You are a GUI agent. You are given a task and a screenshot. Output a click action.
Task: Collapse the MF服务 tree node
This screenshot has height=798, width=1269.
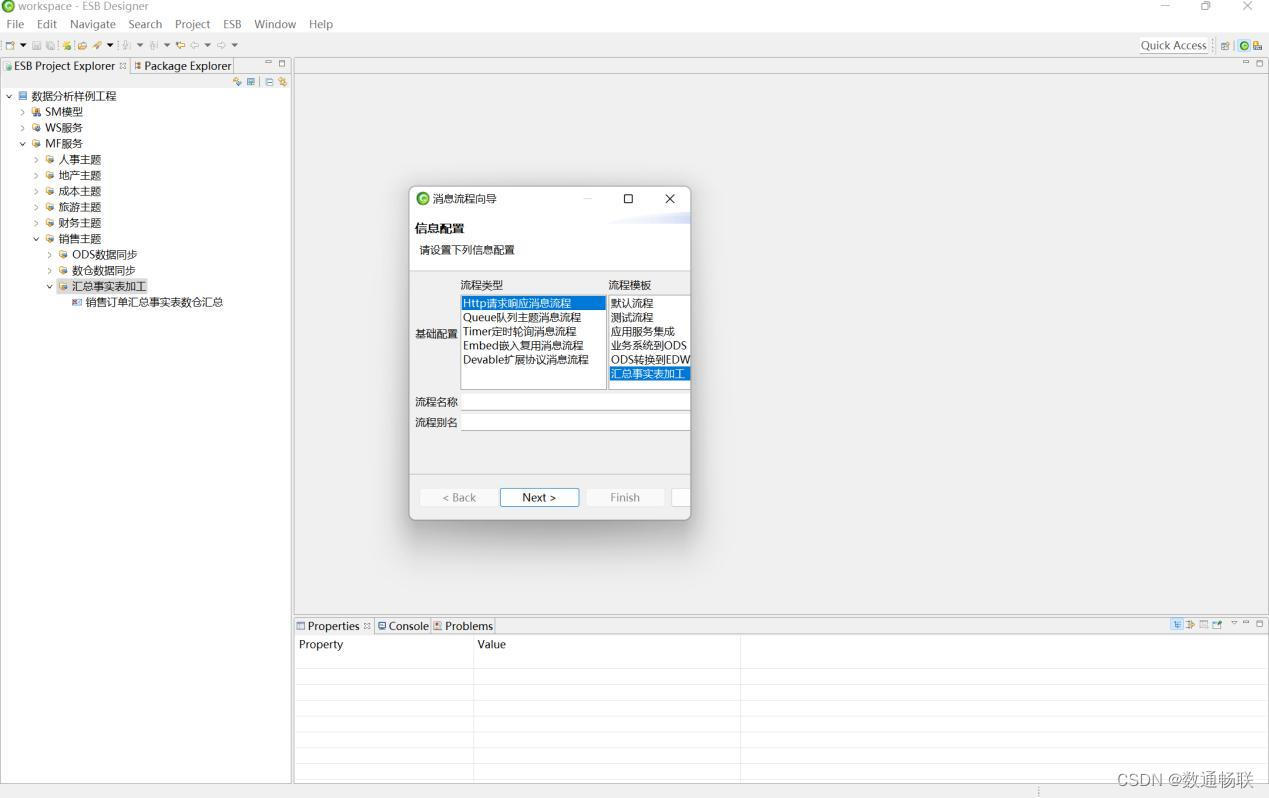[x=22, y=144]
